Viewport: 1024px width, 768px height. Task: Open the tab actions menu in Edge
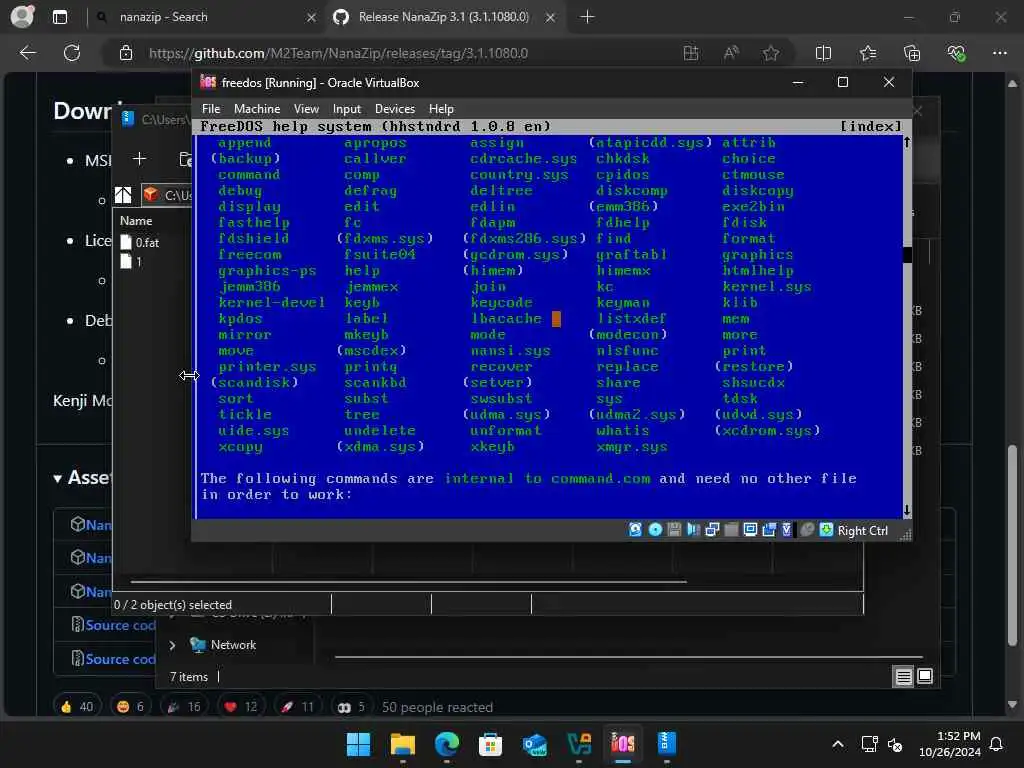[59, 17]
